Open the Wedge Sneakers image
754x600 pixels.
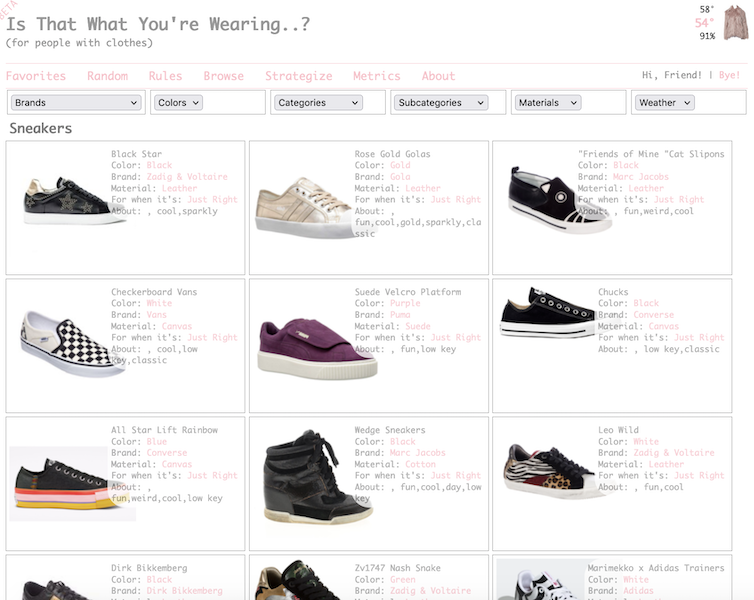(x=318, y=477)
